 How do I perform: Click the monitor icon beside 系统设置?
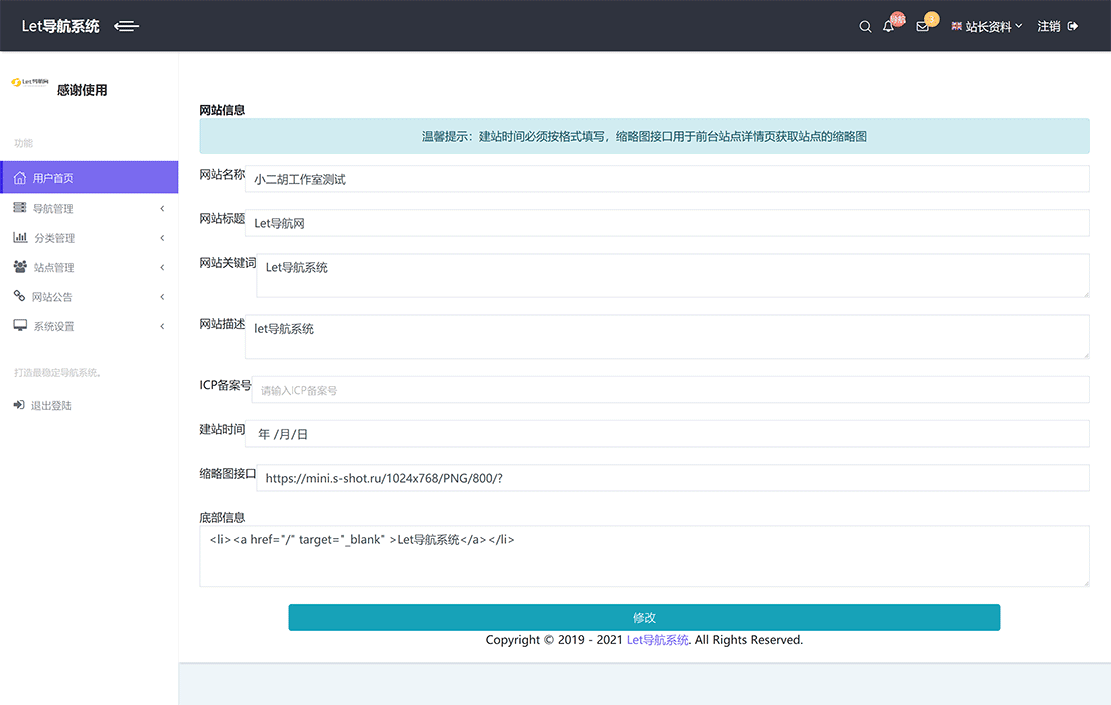(21, 326)
